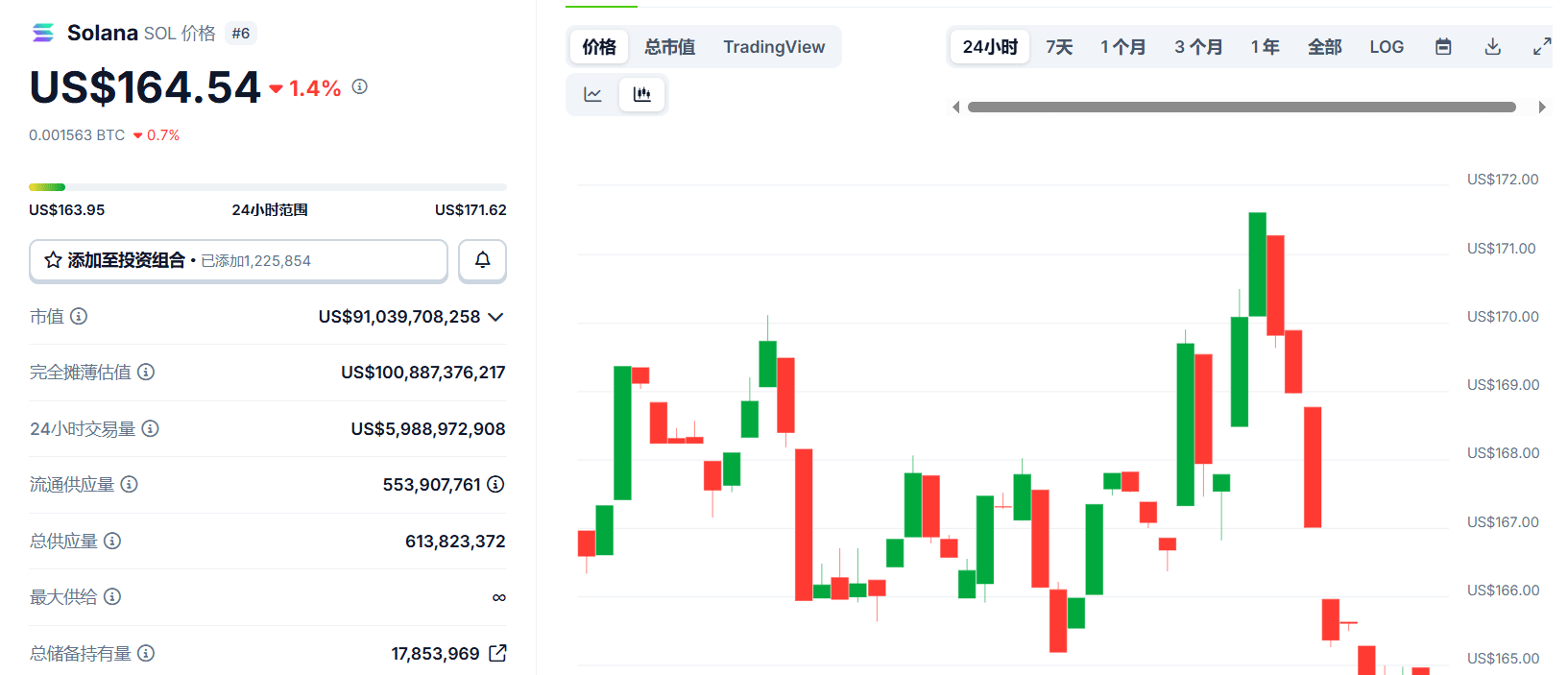Image resolution: width=1568 pixels, height=675 pixels.
Task: Toggle the LOG scale option
Action: [1387, 47]
